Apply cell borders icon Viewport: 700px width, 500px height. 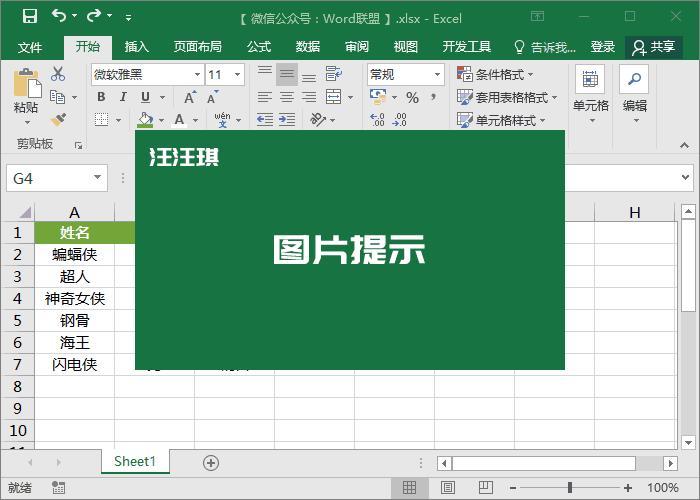pyautogui.click(x=102, y=120)
